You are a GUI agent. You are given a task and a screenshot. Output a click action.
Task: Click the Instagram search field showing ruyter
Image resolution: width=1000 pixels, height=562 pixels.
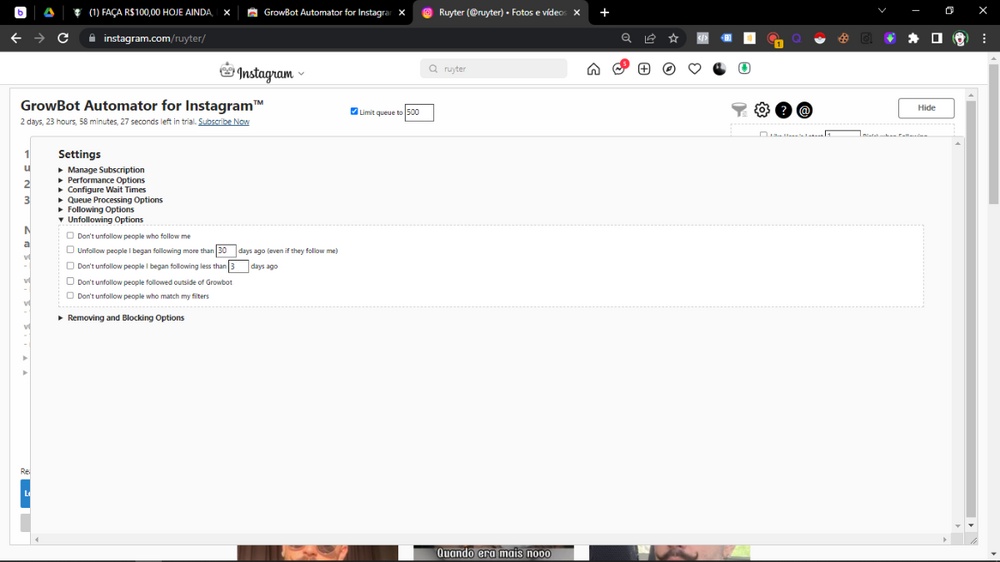[494, 69]
